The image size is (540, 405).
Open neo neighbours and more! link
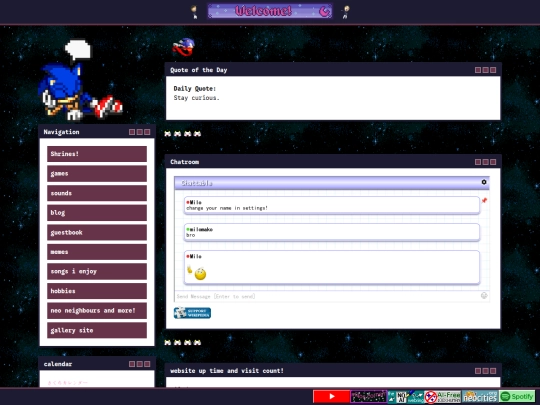[97, 310]
